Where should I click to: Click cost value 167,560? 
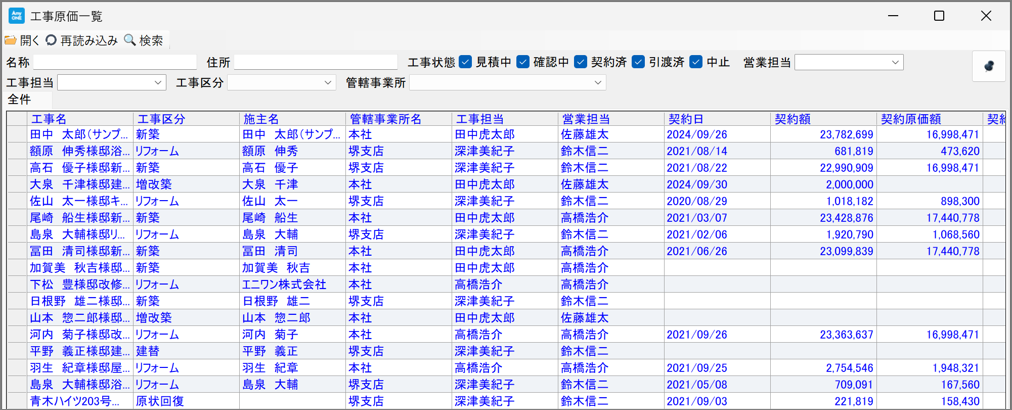coord(958,384)
